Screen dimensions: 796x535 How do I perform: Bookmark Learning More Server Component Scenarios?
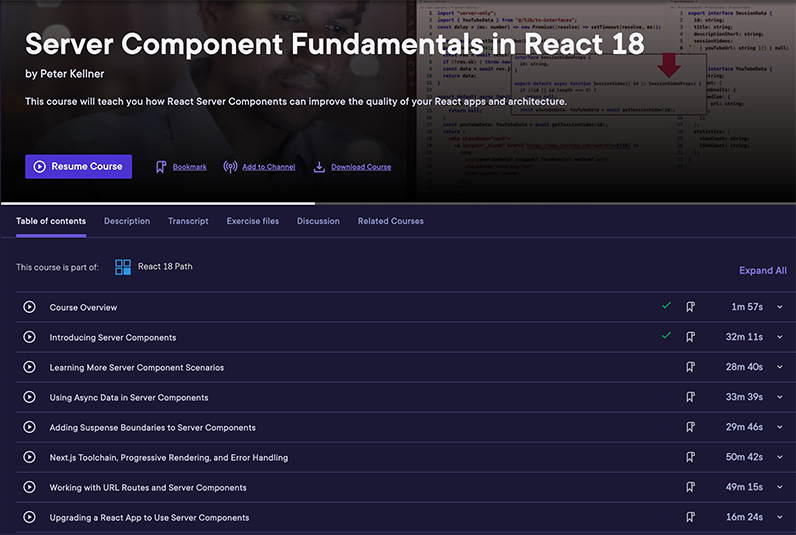690,367
